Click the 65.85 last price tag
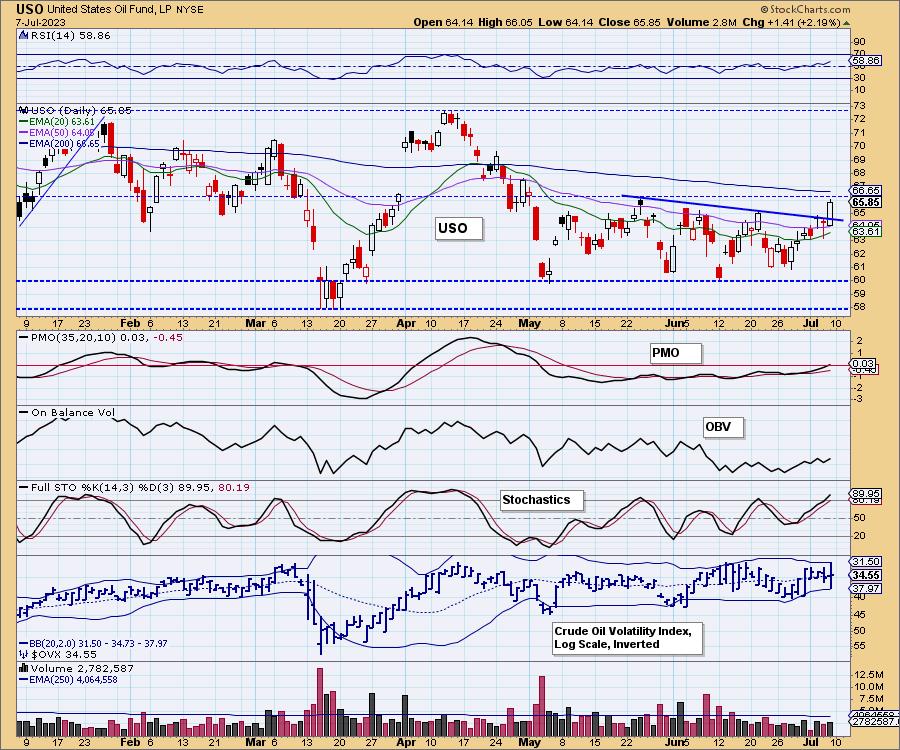 point(866,202)
